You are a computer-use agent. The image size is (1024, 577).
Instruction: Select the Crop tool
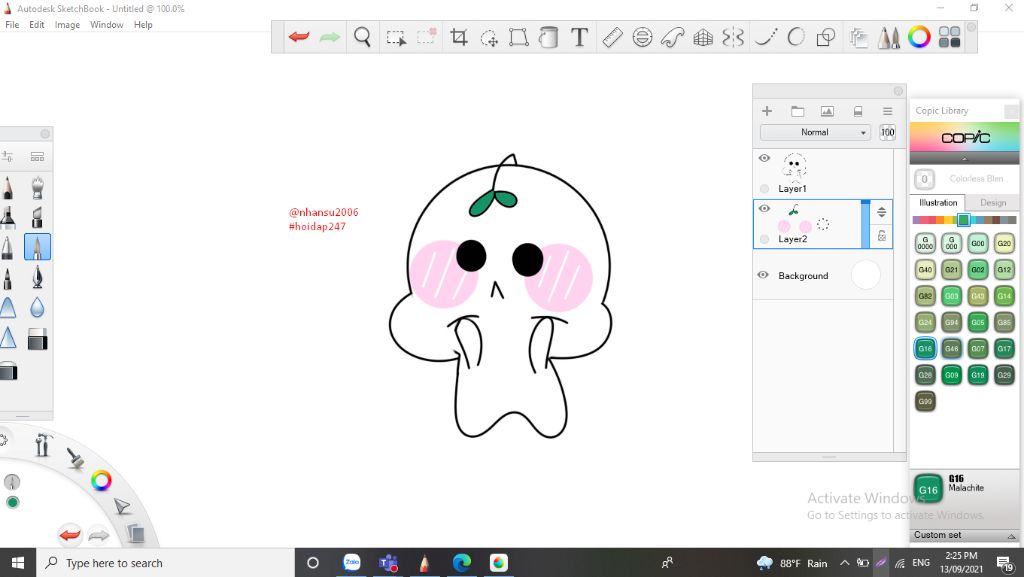(459, 37)
